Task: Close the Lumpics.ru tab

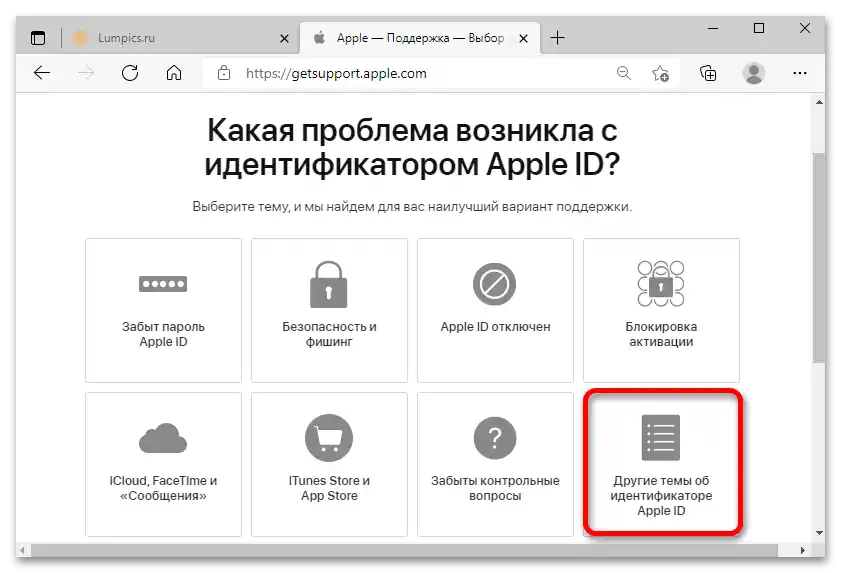Action: coord(284,39)
